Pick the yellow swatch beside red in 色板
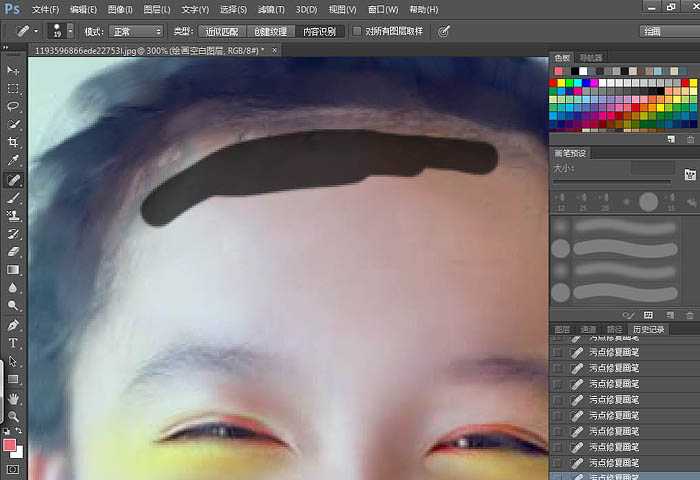This screenshot has height=480, width=700. [x=561, y=83]
